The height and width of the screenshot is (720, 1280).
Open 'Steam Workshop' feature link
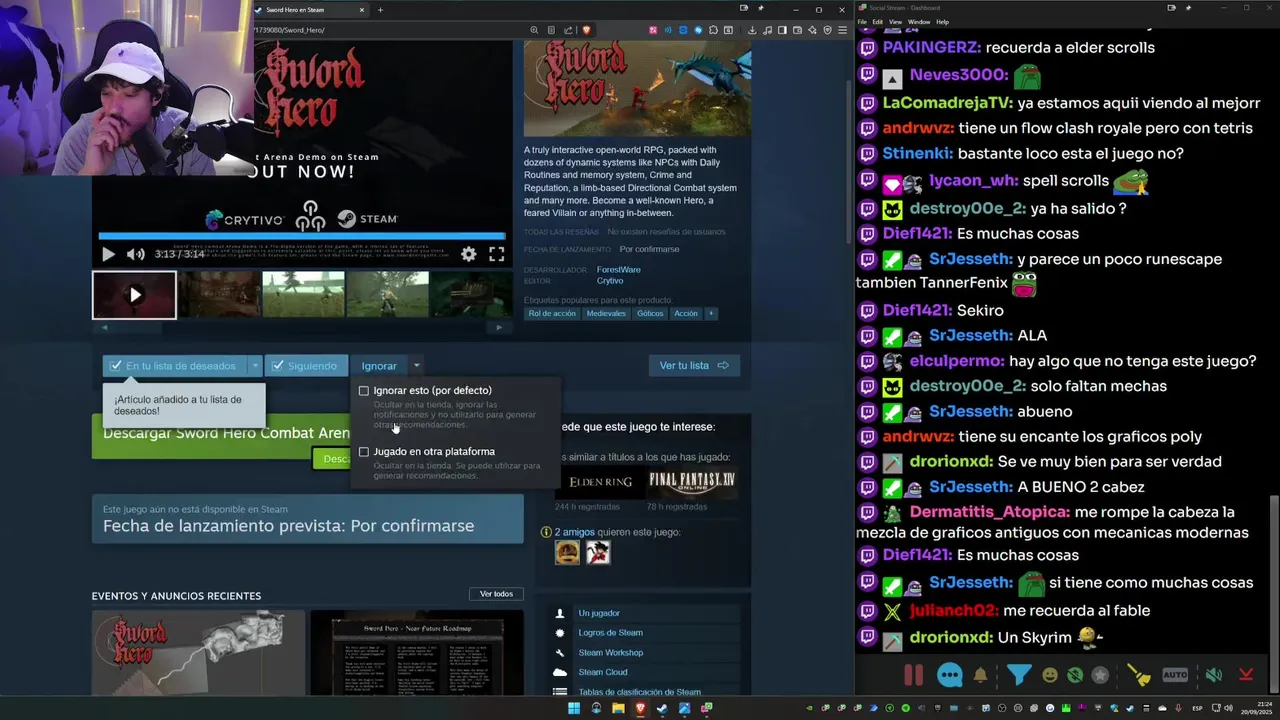(610, 653)
